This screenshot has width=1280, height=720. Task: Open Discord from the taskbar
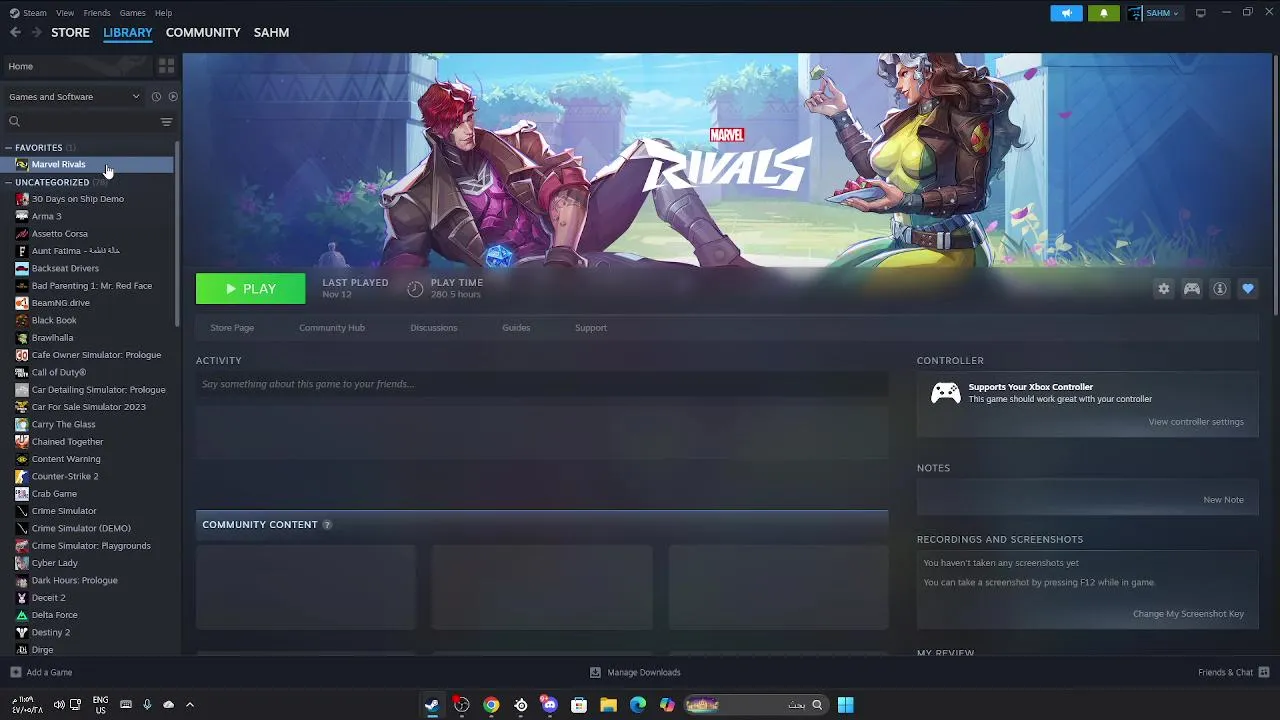click(x=549, y=705)
